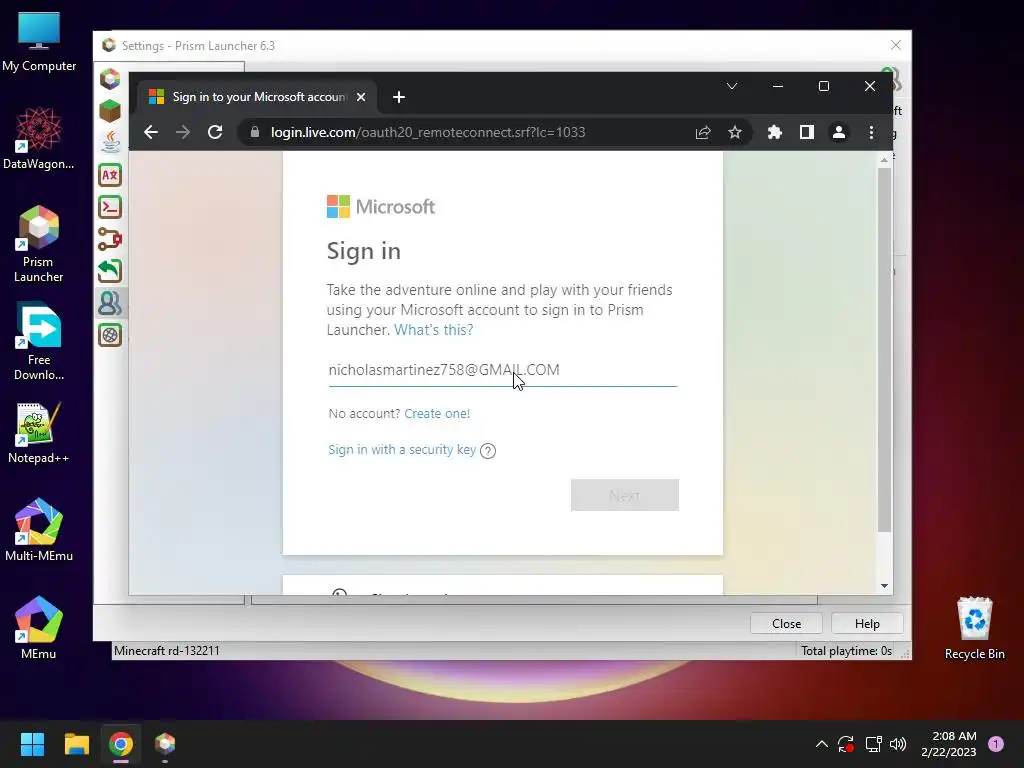Open a new Chrome tab
This screenshot has height=768, width=1024.
click(399, 97)
